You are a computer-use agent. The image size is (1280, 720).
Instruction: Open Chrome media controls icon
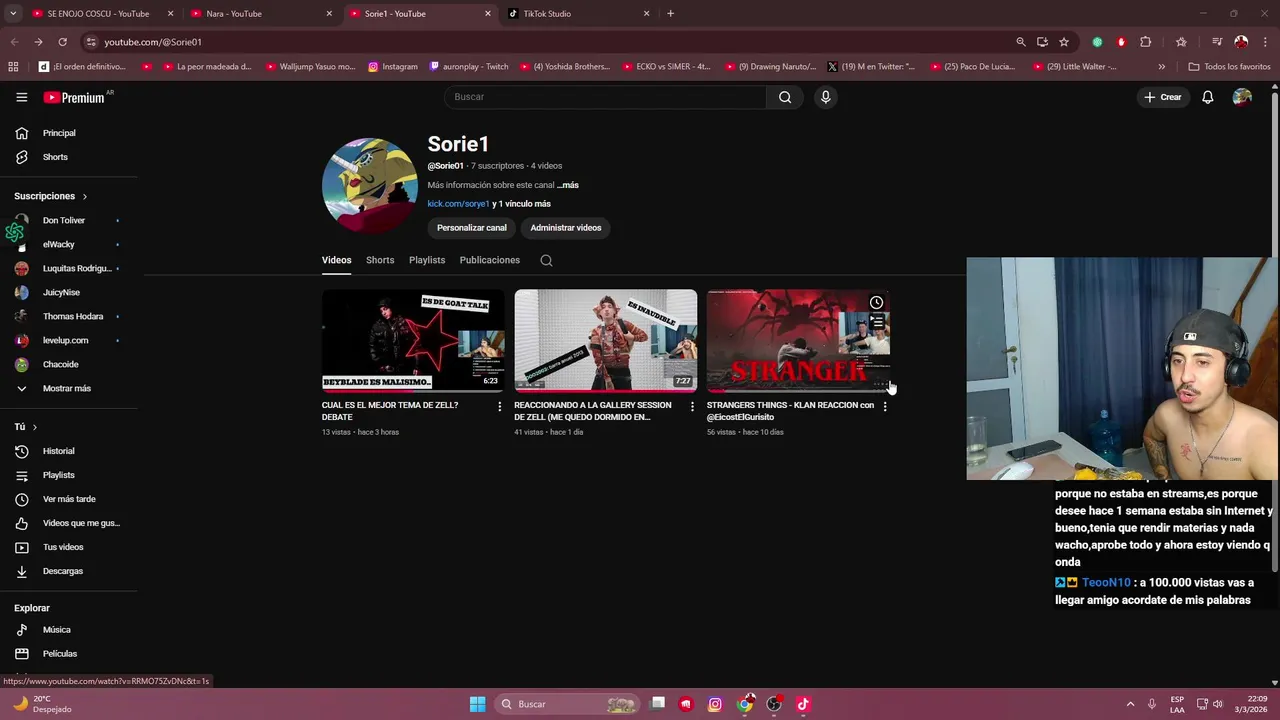pos(1217,42)
